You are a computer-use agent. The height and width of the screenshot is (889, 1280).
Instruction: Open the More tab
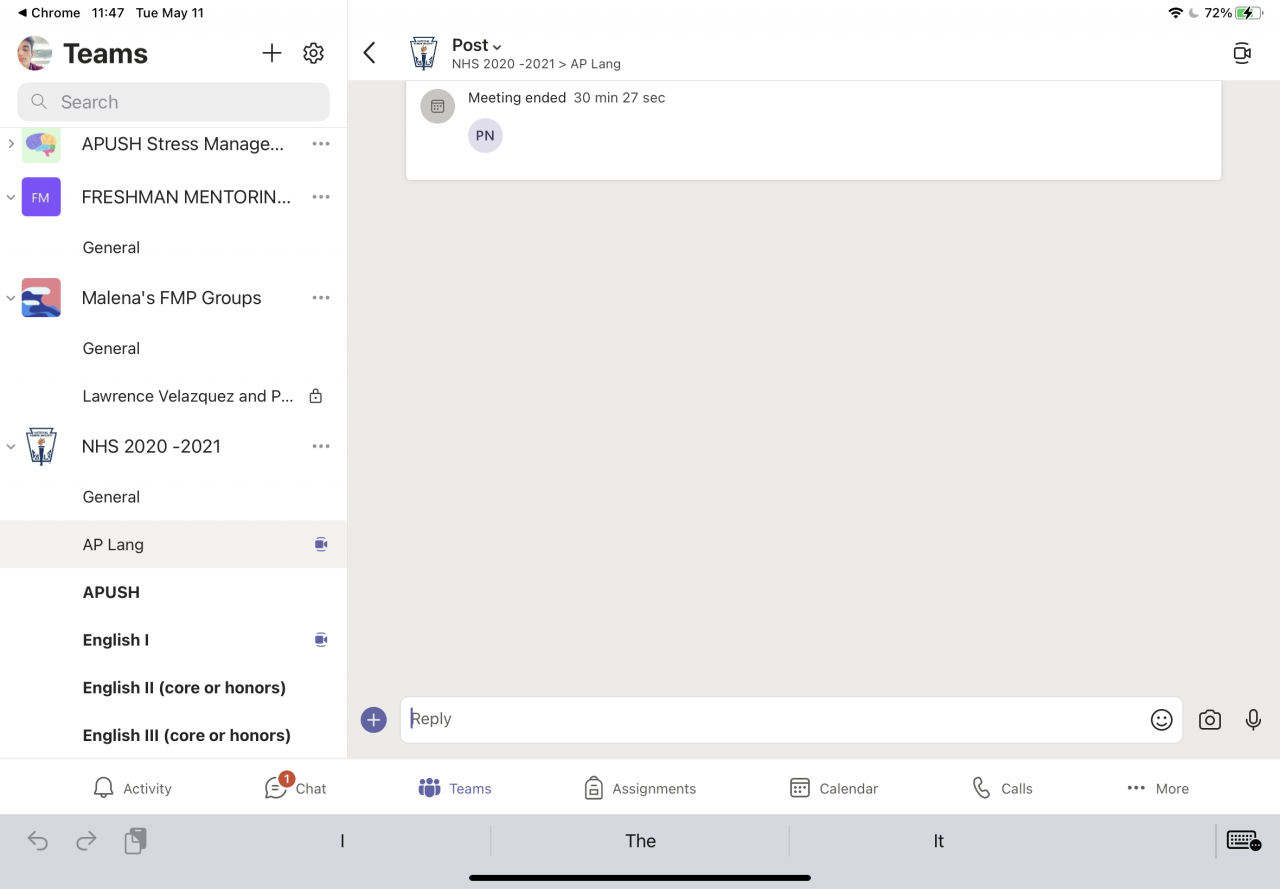pos(1158,788)
